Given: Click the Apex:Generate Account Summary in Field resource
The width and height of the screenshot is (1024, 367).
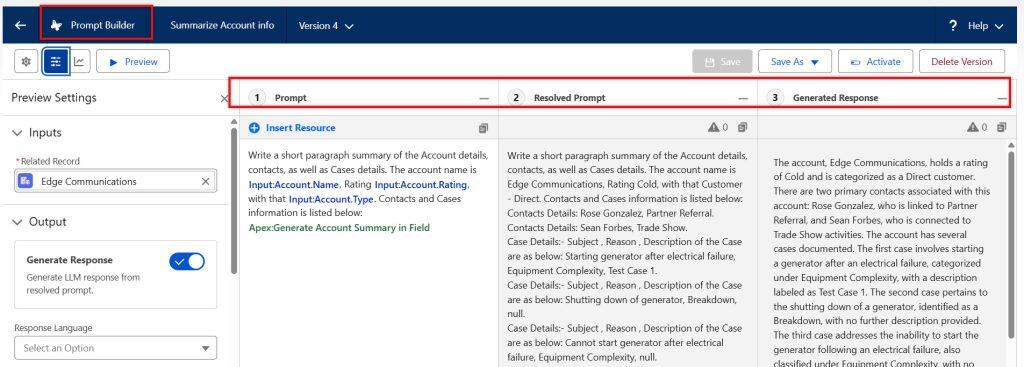Looking at the screenshot, I should 340,227.
